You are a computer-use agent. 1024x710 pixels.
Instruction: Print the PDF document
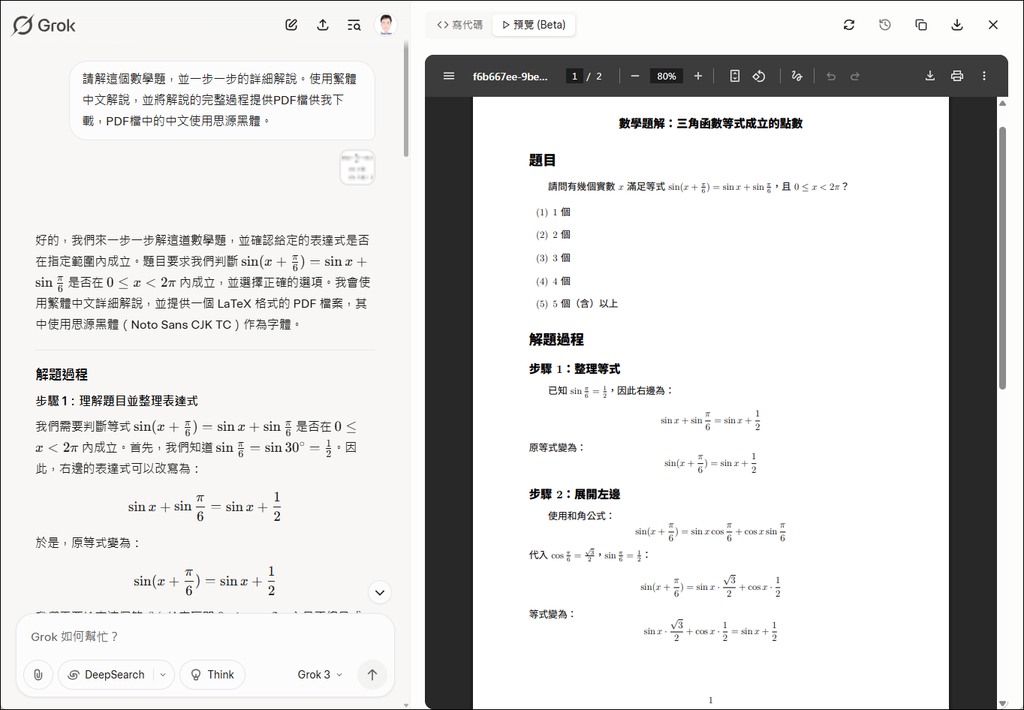click(957, 76)
